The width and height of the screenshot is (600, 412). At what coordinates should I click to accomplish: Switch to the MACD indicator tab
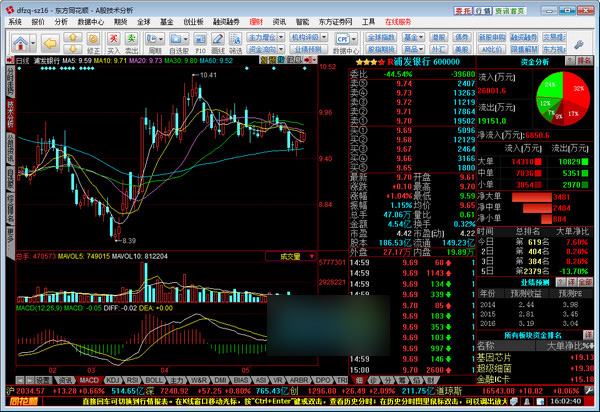click(x=89, y=380)
